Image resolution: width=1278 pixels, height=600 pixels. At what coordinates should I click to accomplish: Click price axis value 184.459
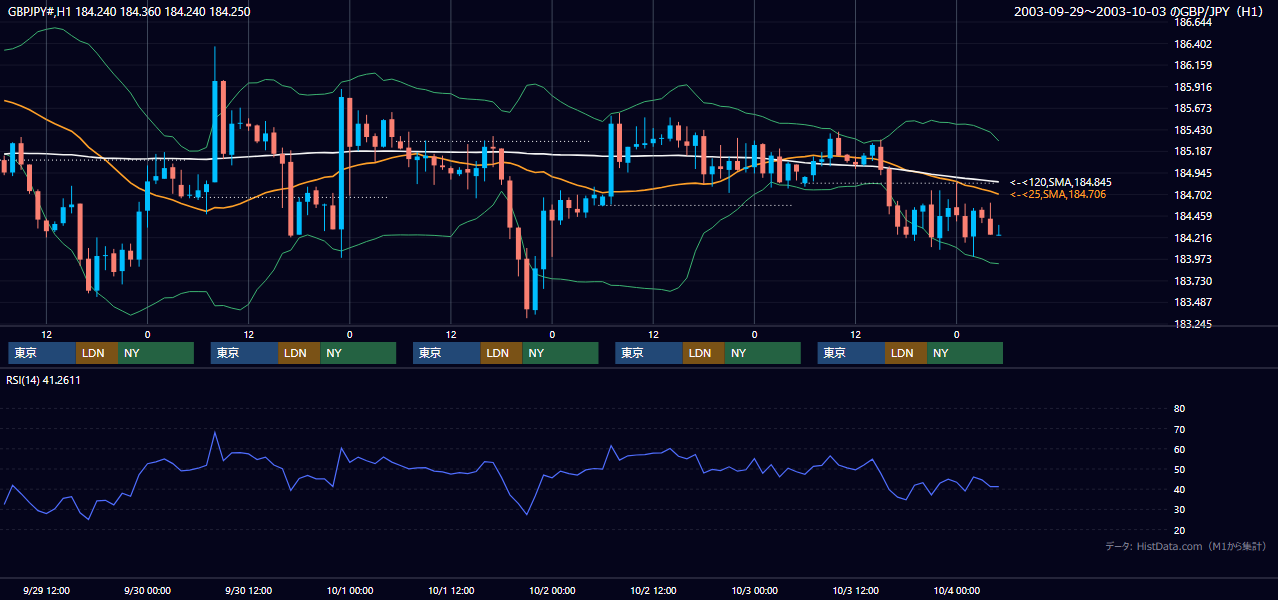pyautogui.click(x=1193, y=216)
